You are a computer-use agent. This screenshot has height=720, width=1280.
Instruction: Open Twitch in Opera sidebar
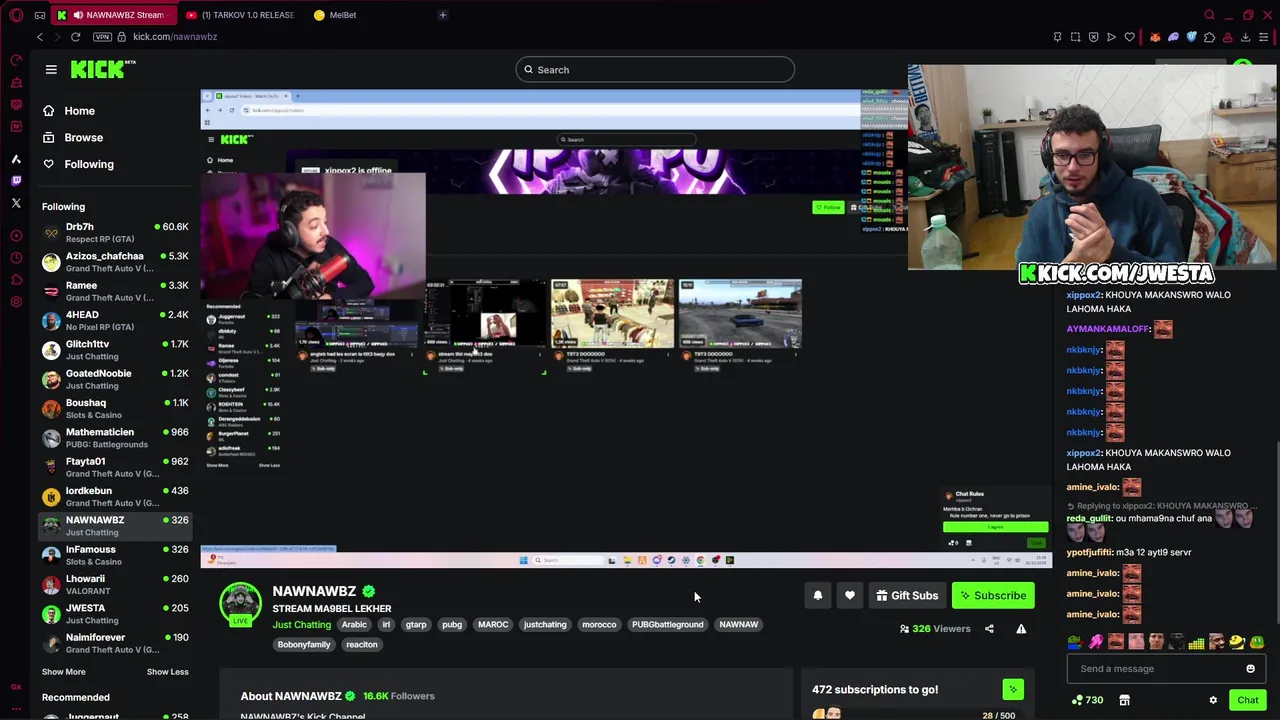click(16, 181)
